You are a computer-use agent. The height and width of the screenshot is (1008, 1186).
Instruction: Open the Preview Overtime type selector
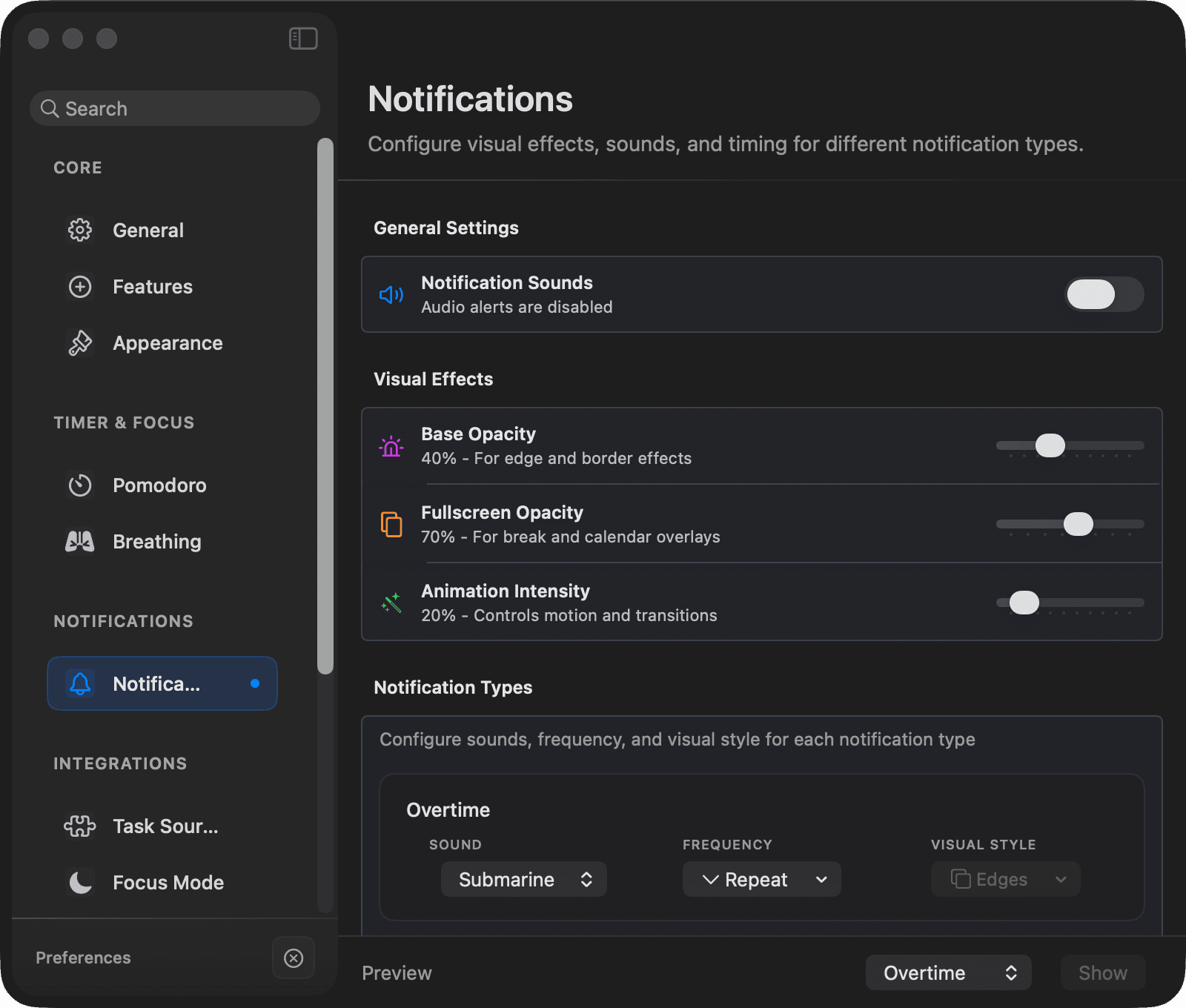[x=949, y=973]
